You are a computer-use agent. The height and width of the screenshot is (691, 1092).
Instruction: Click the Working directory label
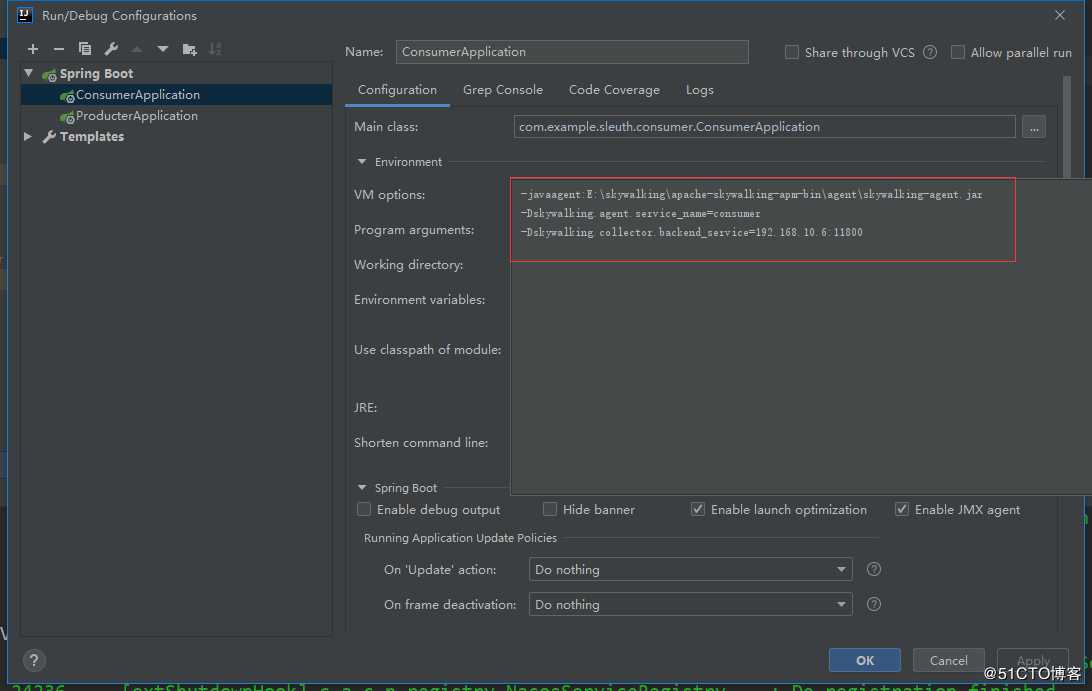408,264
